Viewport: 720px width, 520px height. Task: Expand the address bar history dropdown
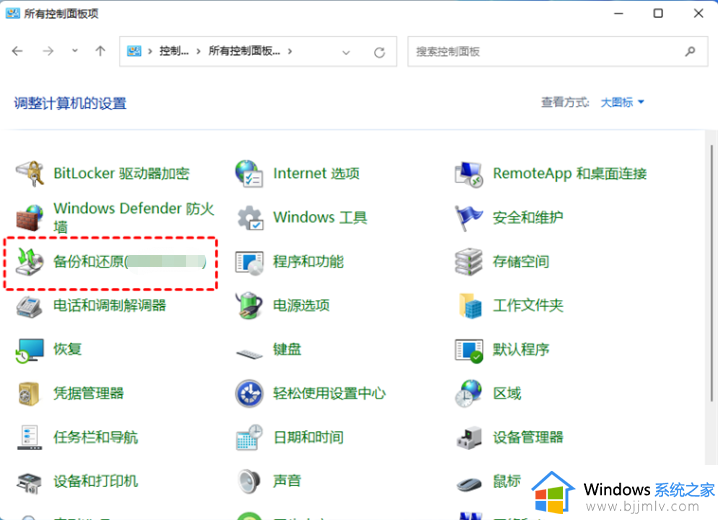[x=346, y=52]
